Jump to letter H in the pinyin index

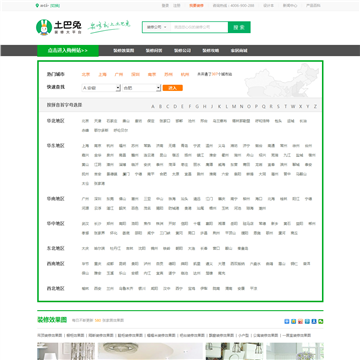coord(205,107)
